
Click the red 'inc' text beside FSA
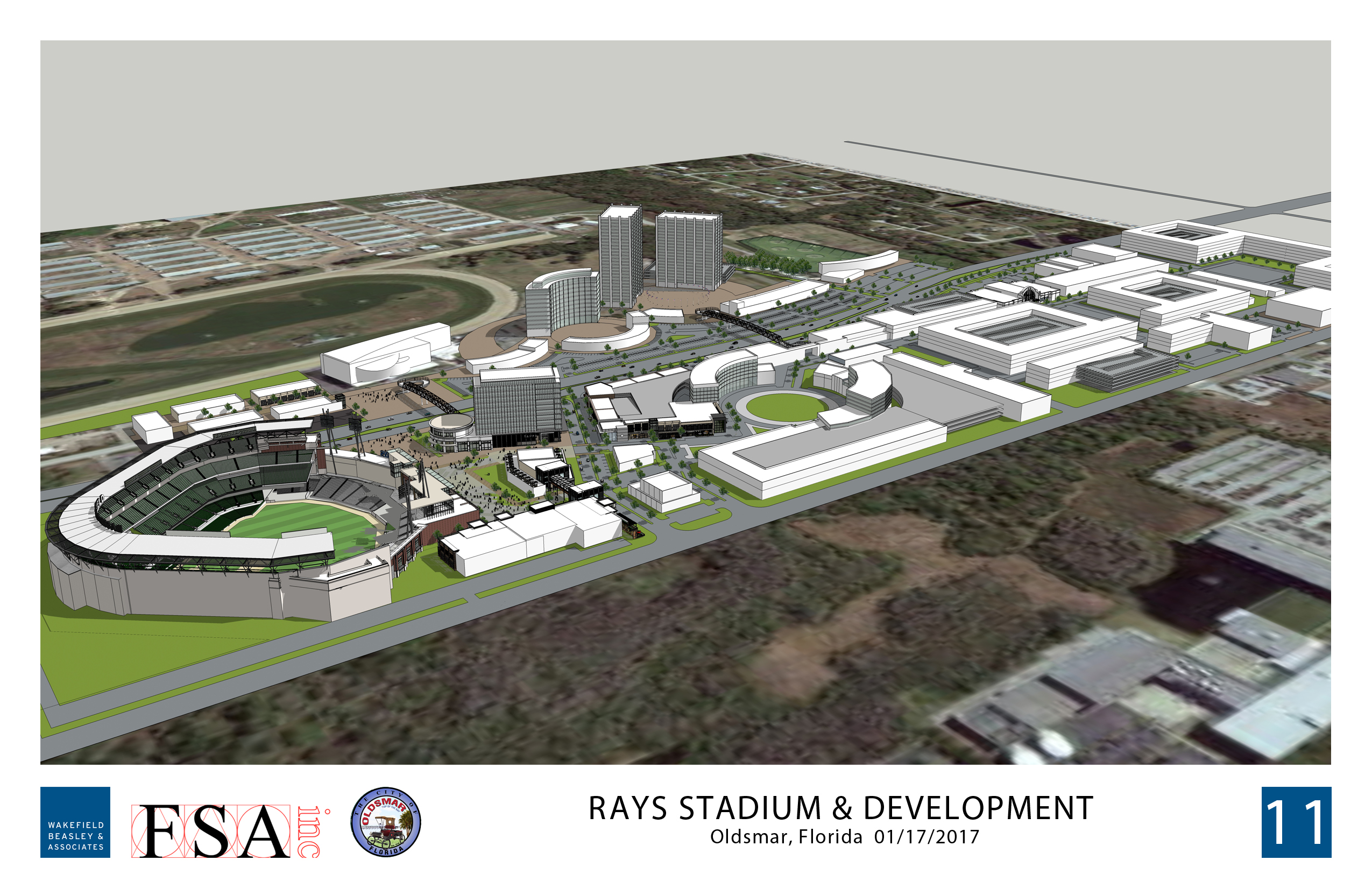pyautogui.click(x=309, y=831)
